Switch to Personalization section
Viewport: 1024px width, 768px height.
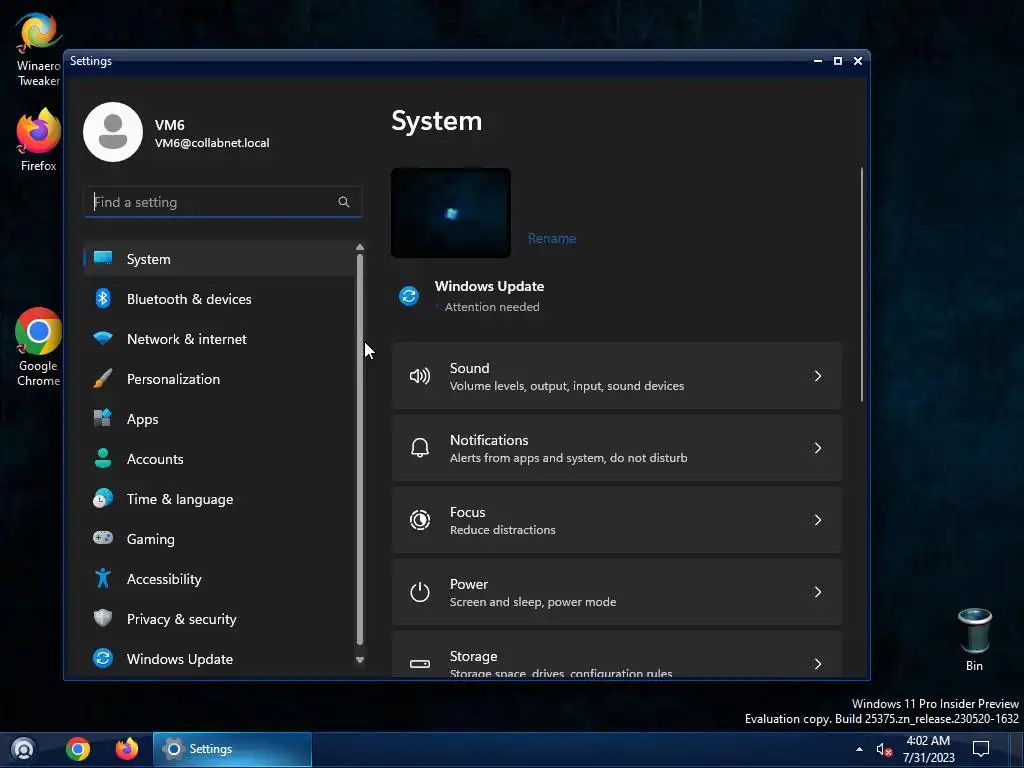[219, 379]
